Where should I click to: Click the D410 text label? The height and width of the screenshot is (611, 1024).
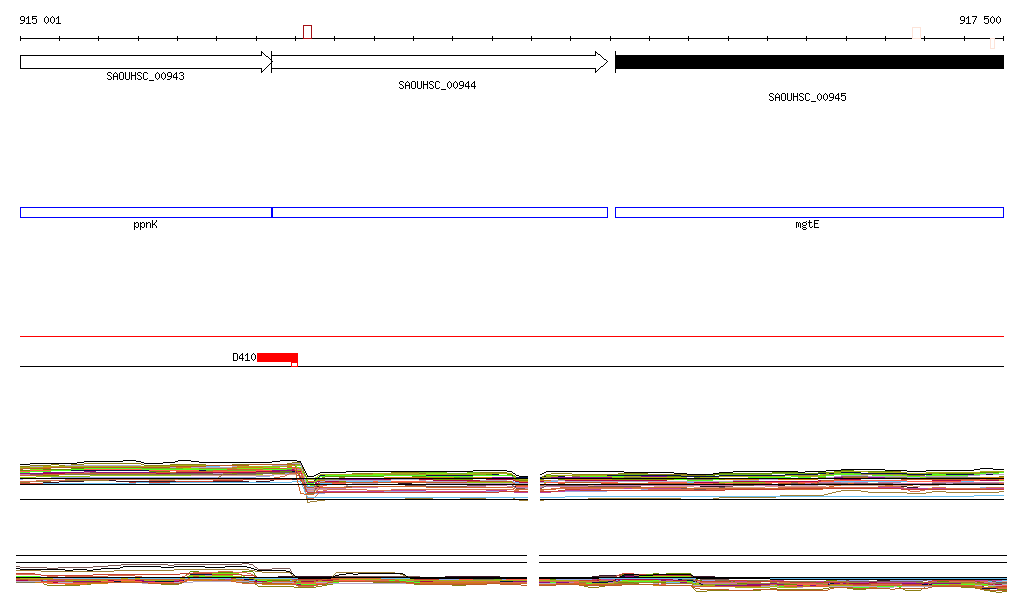(x=243, y=357)
